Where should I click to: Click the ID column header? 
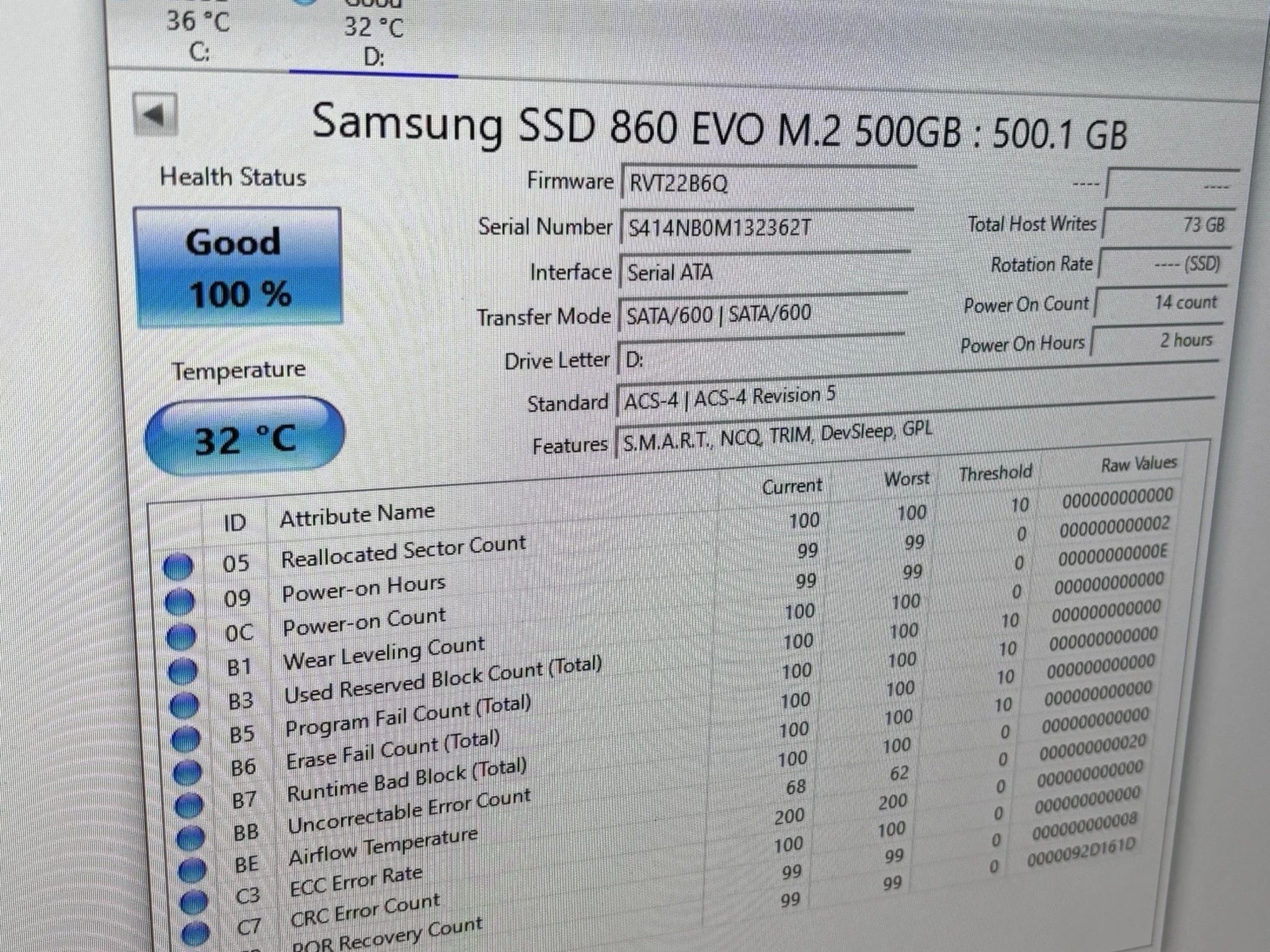click(235, 523)
